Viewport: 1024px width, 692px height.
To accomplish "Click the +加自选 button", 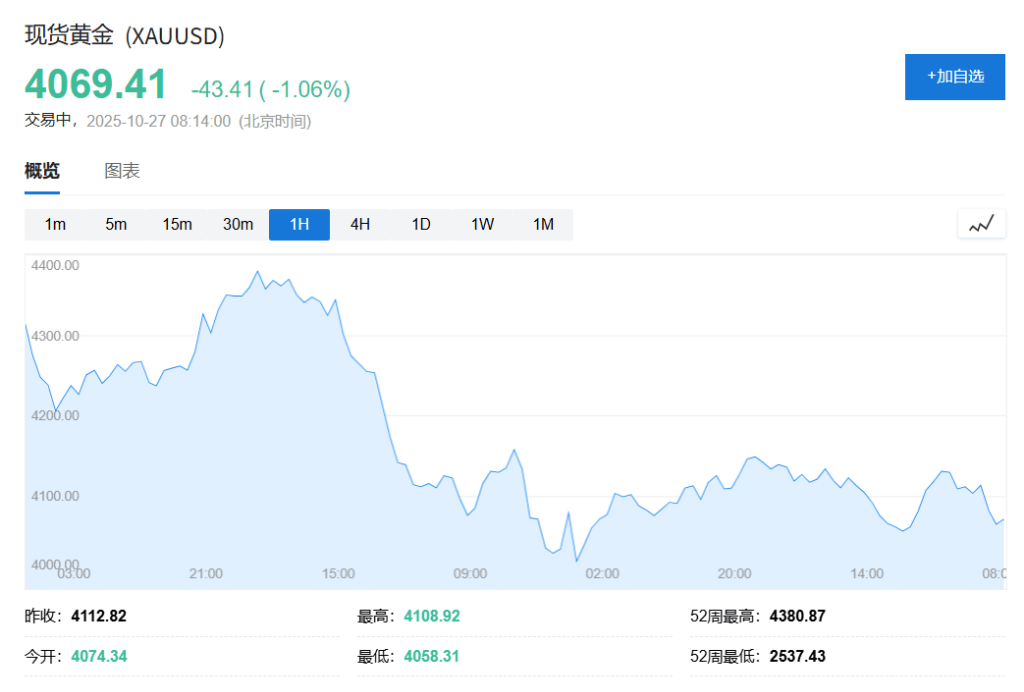I will tap(954, 76).
